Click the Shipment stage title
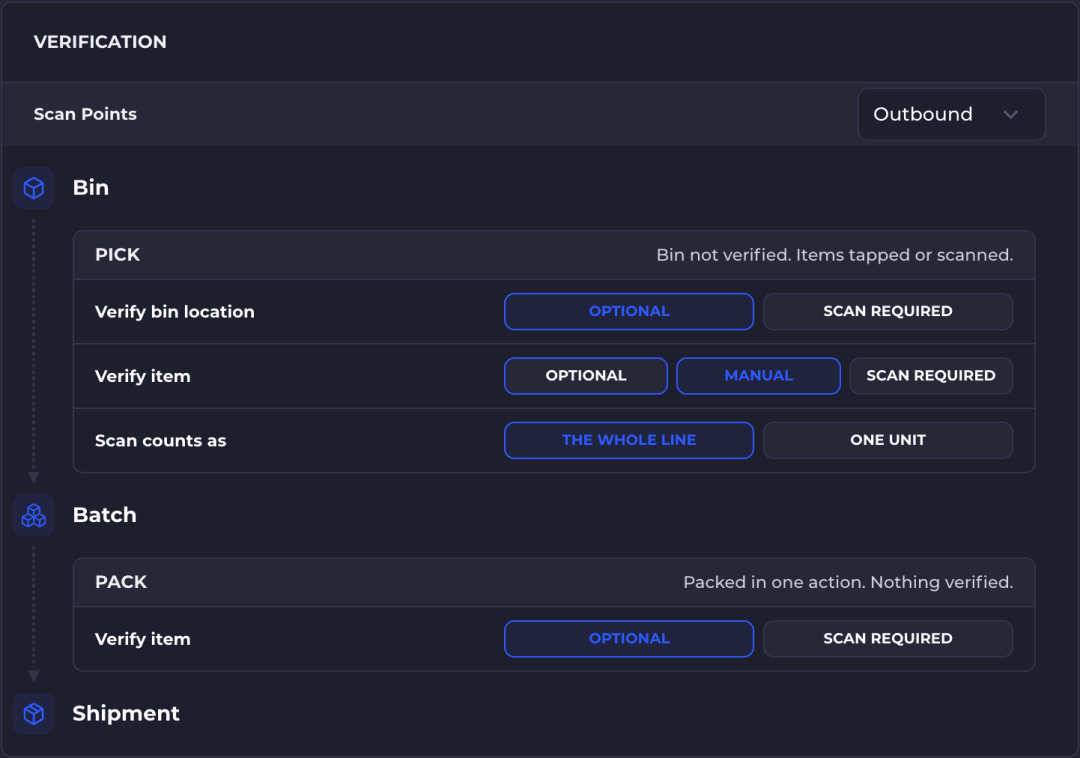1080x758 pixels. click(x=126, y=713)
